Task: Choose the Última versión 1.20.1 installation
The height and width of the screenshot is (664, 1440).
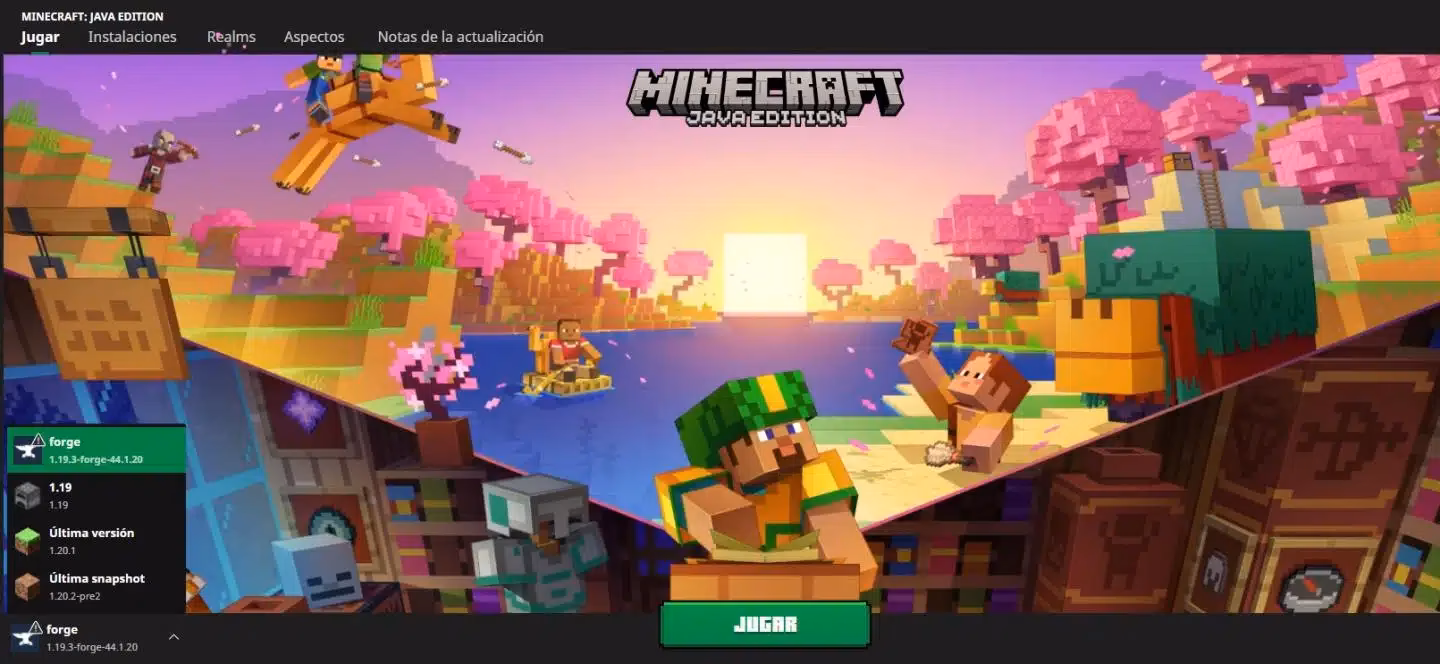Action: click(x=96, y=541)
